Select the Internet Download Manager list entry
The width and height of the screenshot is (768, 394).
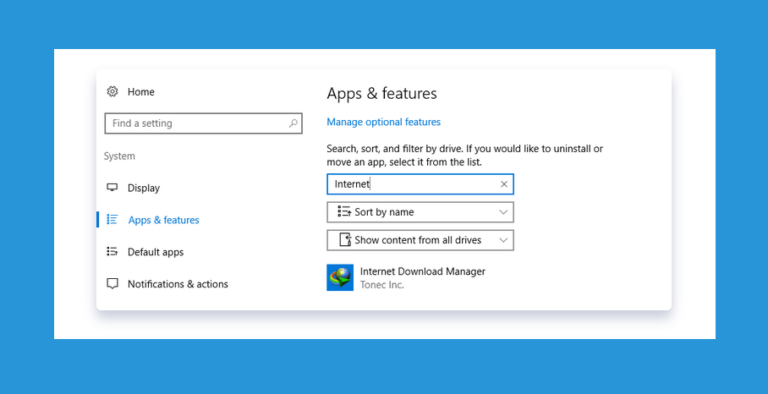click(x=407, y=277)
